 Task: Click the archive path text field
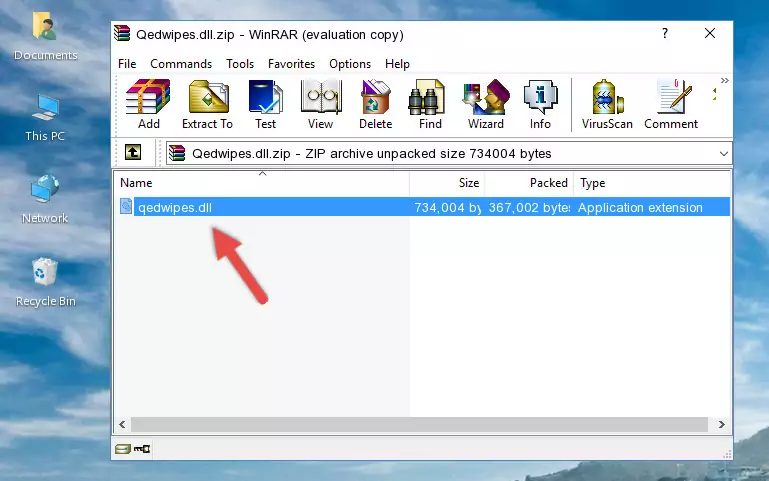[441, 153]
